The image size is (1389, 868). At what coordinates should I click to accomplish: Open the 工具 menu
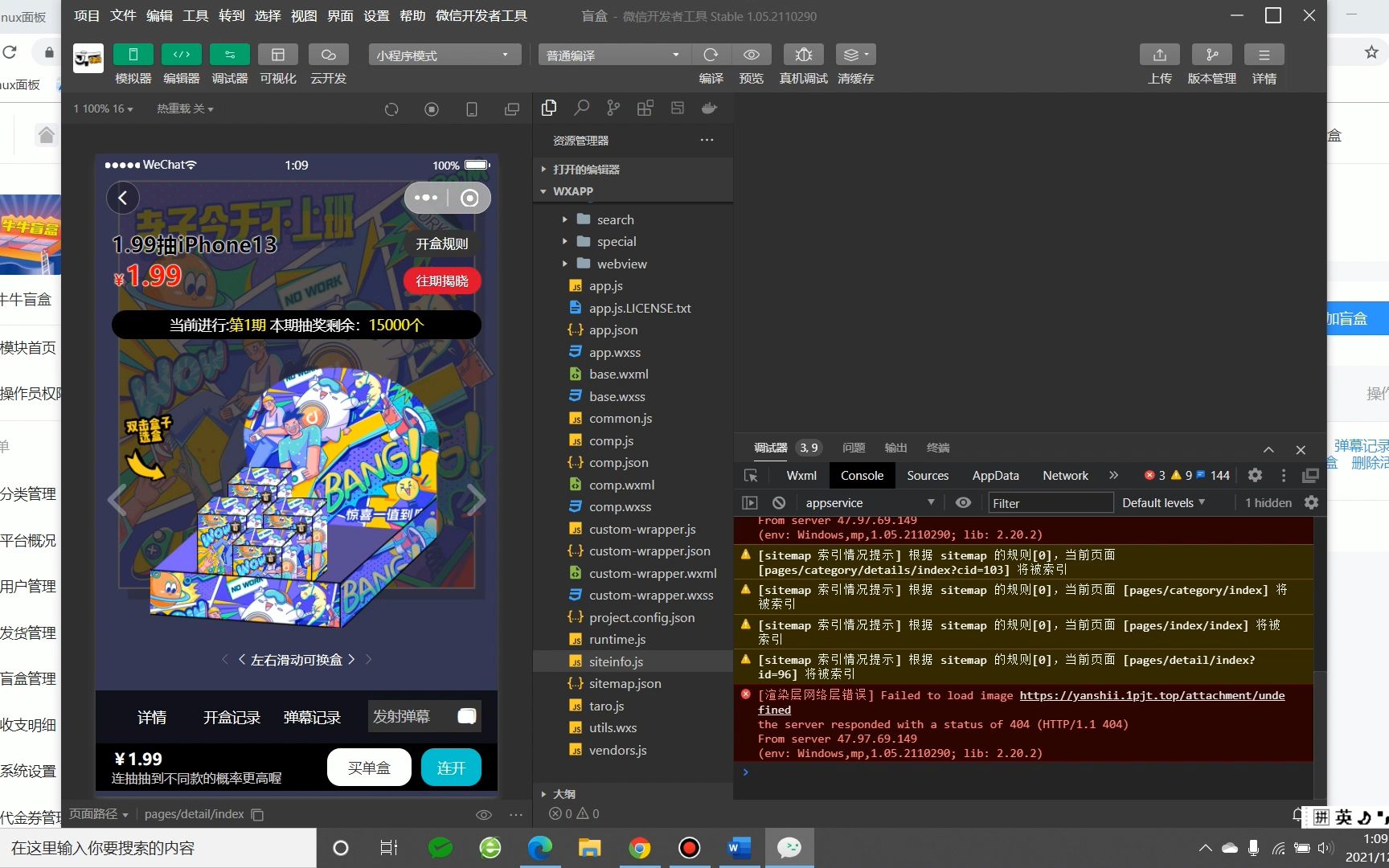pos(195,15)
